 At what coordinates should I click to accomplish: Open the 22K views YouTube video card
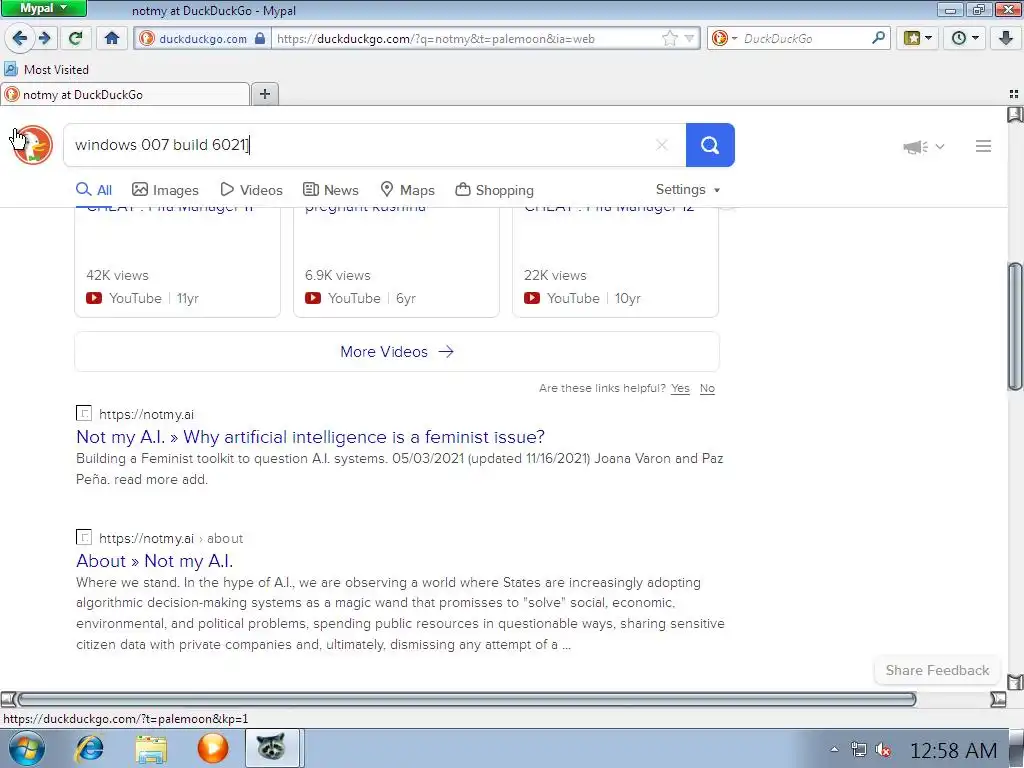click(615, 261)
